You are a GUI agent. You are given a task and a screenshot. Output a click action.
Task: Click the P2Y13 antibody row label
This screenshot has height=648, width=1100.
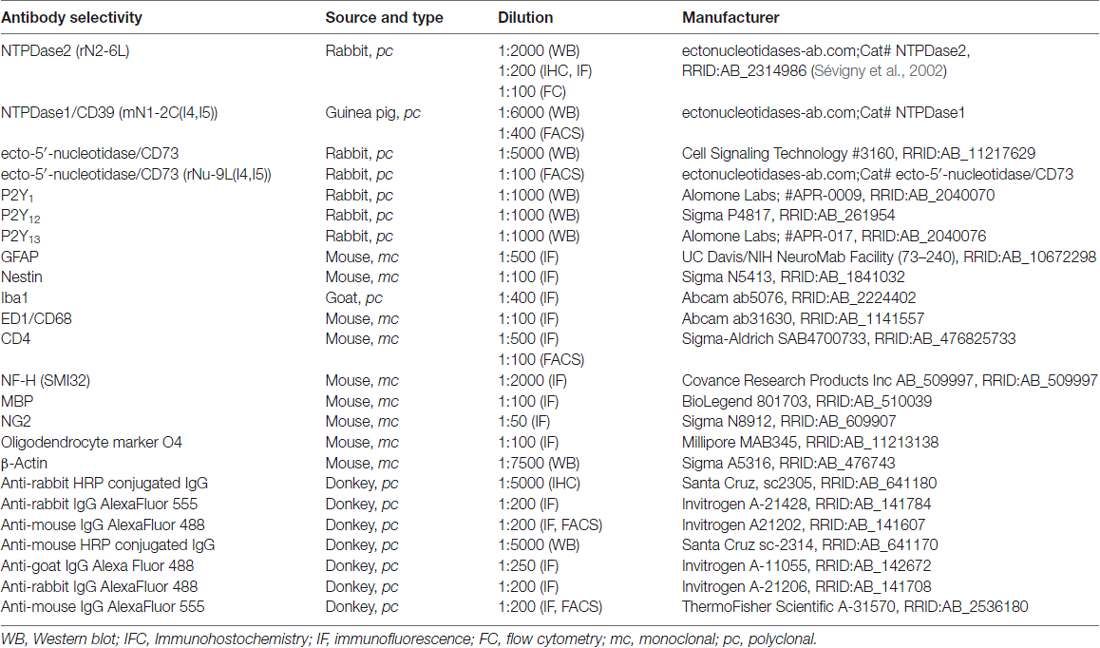pos(20,237)
